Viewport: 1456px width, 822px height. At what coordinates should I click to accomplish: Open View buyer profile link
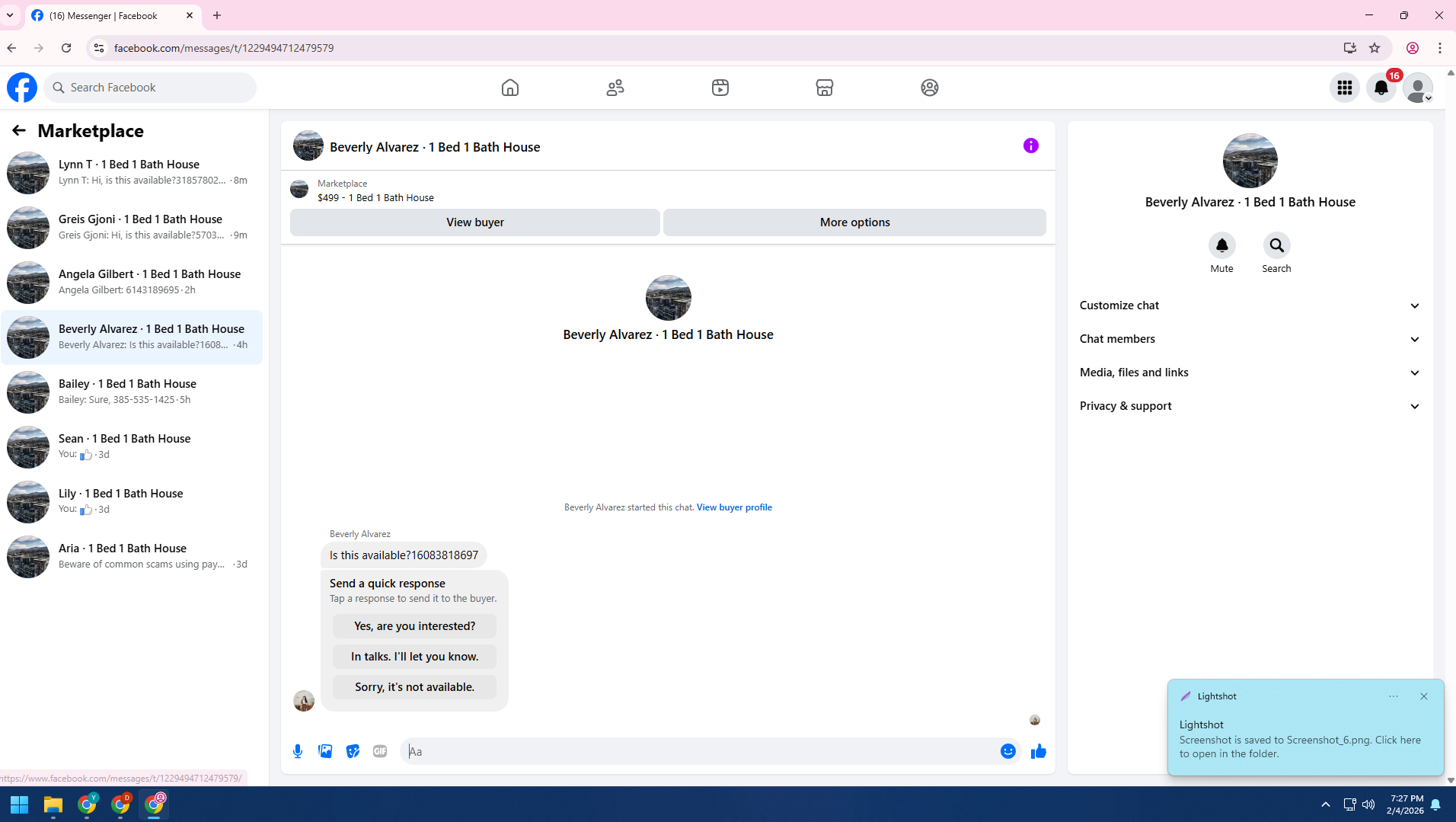coord(734,507)
